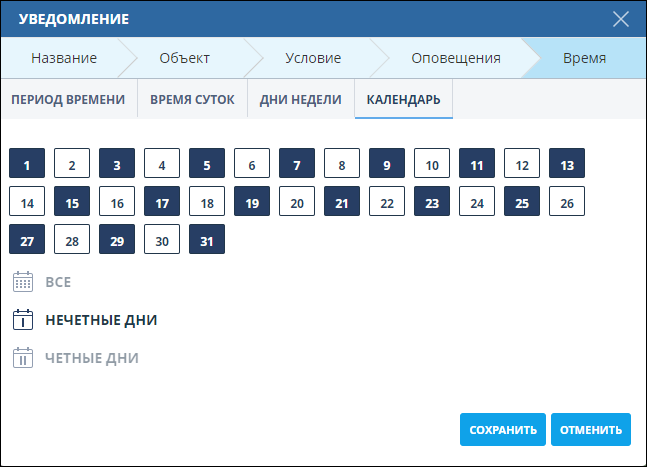Deselect day 7 in calendar
The height and width of the screenshot is (467, 647).
pyautogui.click(x=297, y=163)
